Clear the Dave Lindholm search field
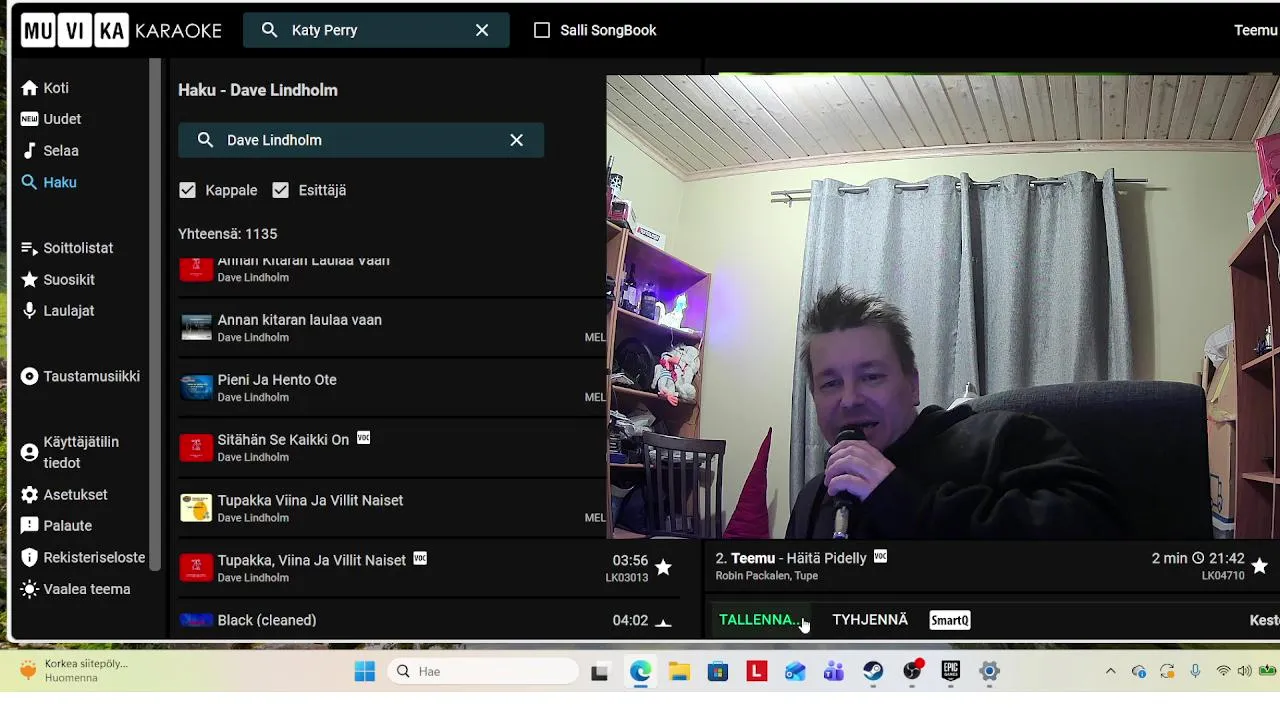The image size is (1280, 720). click(x=516, y=140)
